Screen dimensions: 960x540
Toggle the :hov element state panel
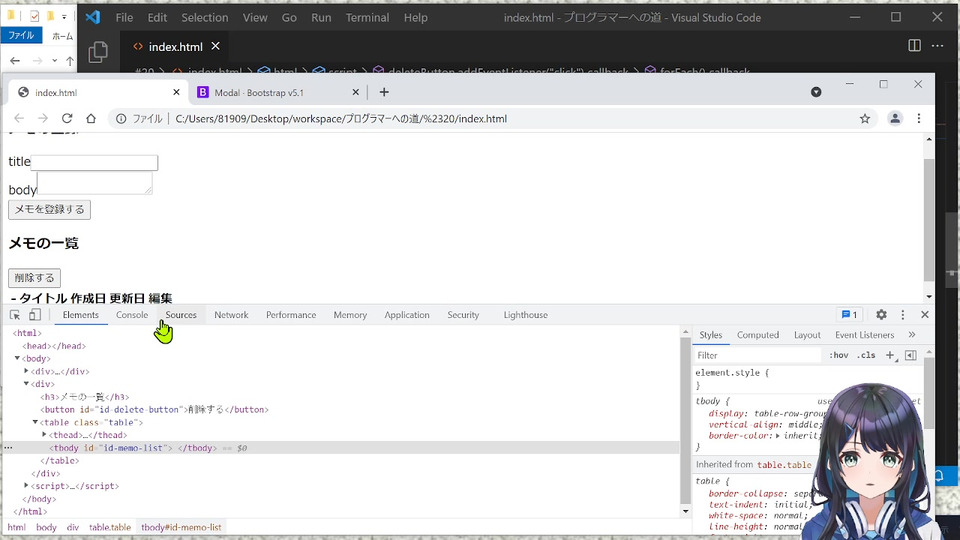coord(839,355)
